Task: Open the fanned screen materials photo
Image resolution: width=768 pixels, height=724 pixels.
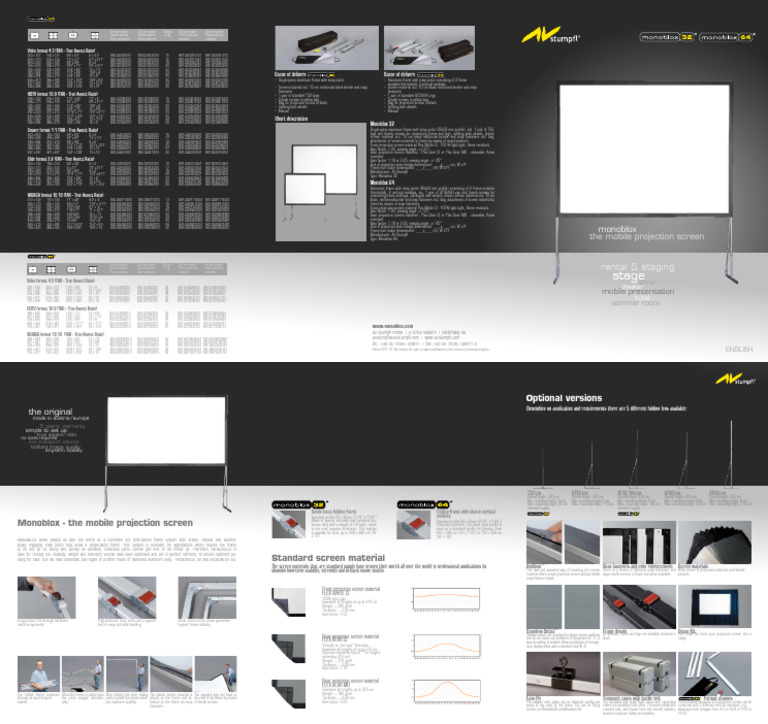Action: tap(715, 542)
